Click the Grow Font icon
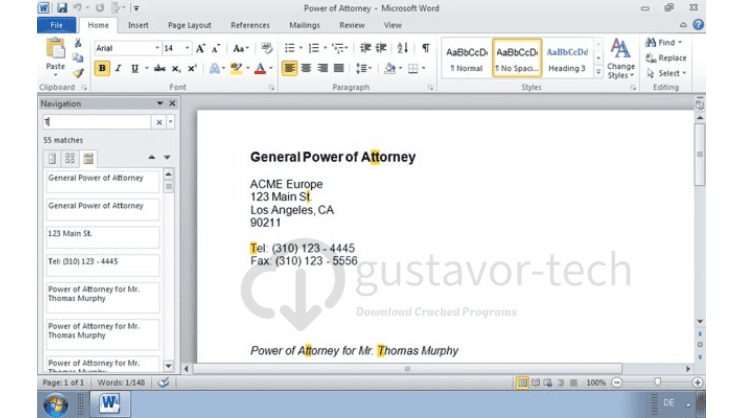This screenshot has width=743, height=418. pyautogui.click(x=200, y=48)
